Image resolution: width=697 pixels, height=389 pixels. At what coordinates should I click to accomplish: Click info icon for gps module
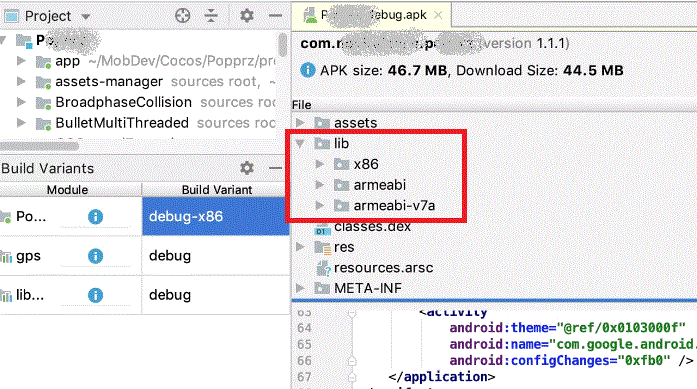pyautogui.click(x=95, y=256)
